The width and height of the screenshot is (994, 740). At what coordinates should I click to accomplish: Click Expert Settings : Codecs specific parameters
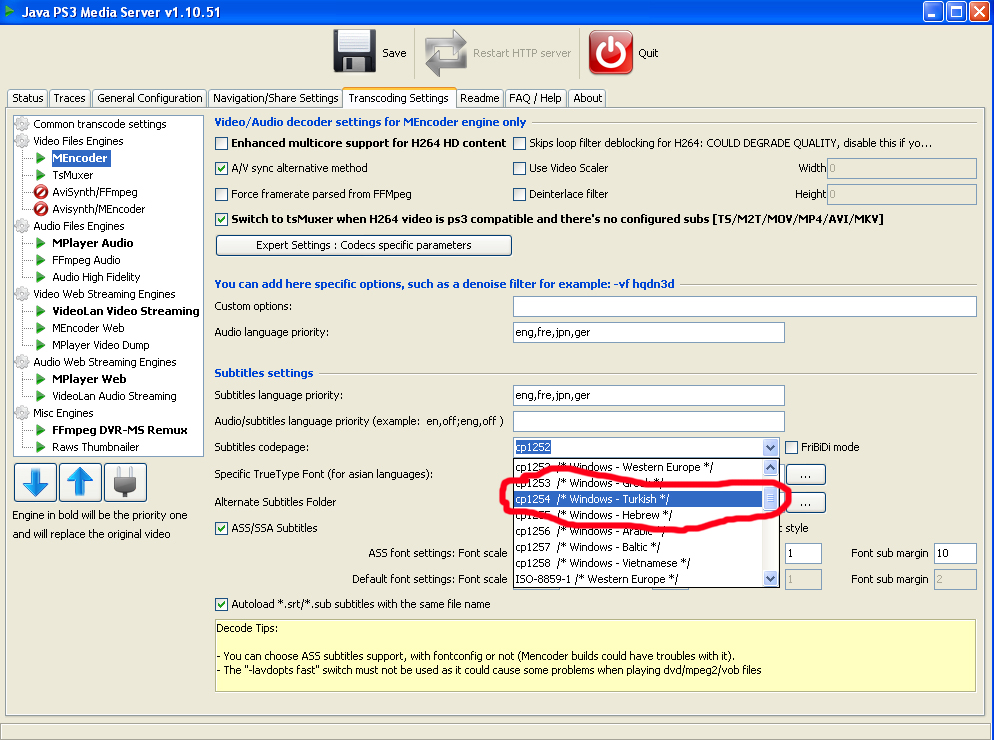[x=364, y=245]
